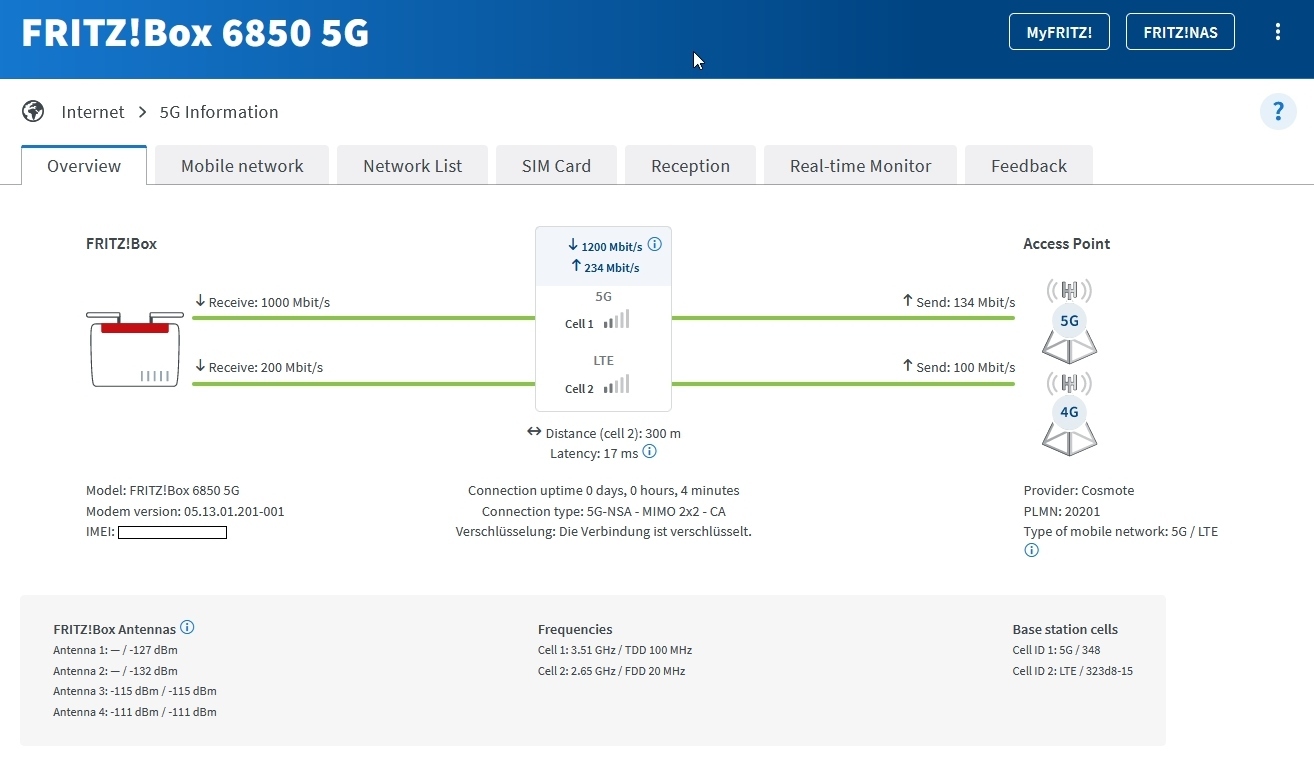Click the 'Verschlüsselung' encryption status line
The height and width of the screenshot is (767, 1314).
point(604,531)
